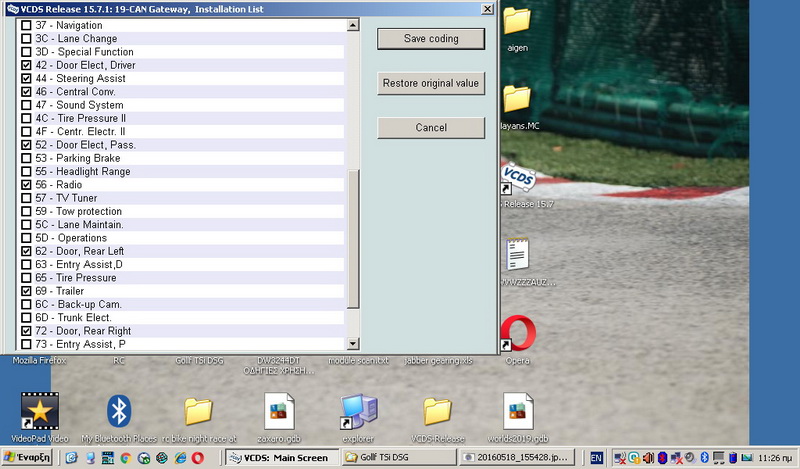Check 53 - Parking Brake
The image size is (800, 469).
coord(26,158)
